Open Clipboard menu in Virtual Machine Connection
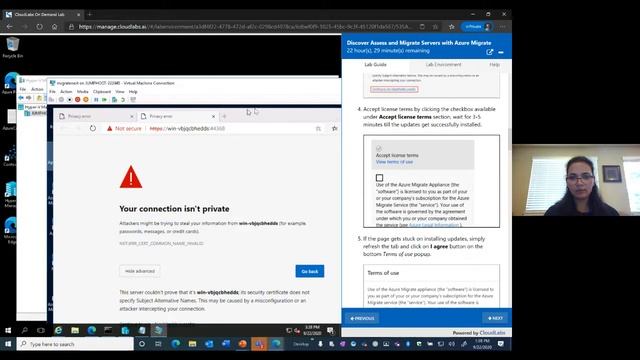Viewport: 640px width, 360px height. pyautogui.click(x=102, y=91)
